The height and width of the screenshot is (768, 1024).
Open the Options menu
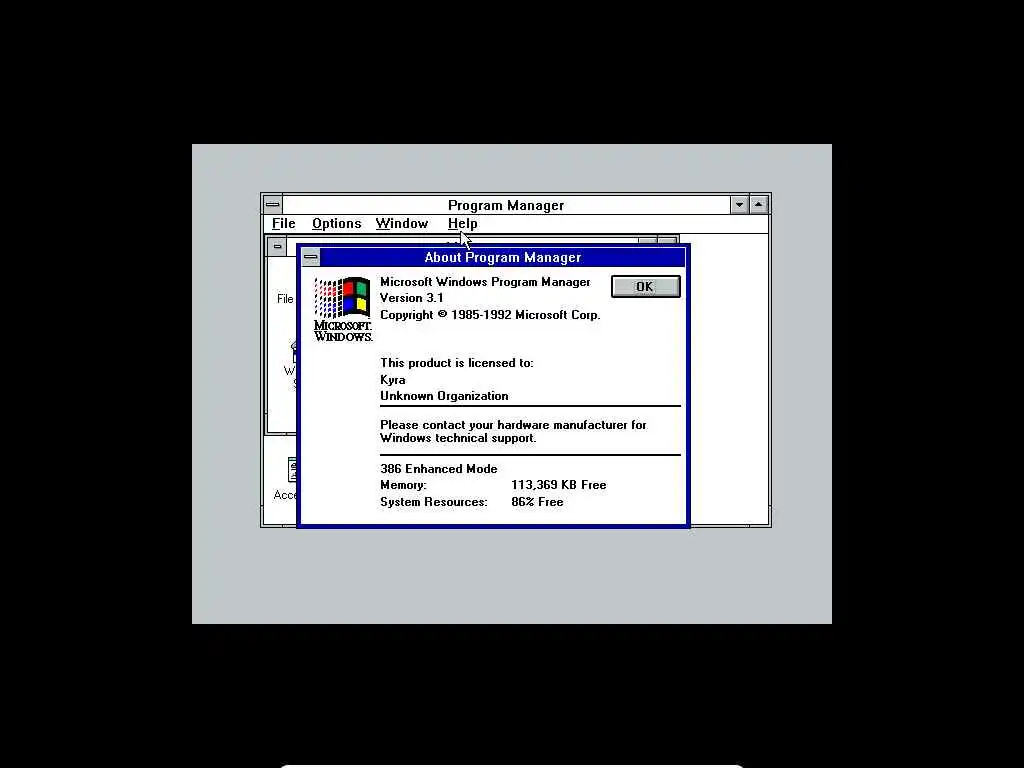336,223
